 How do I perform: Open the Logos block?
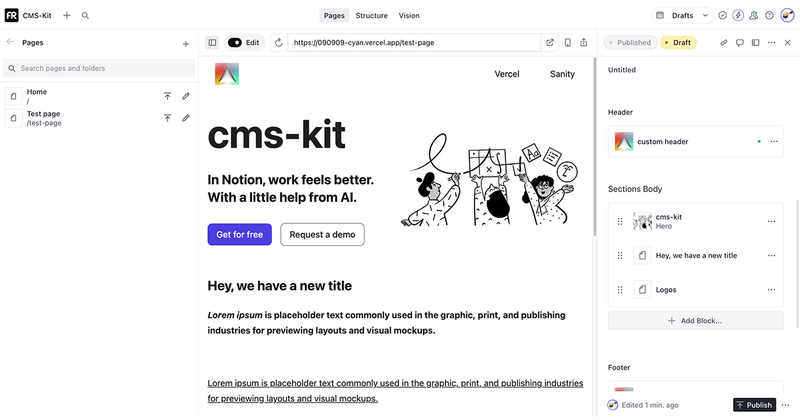coord(696,289)
